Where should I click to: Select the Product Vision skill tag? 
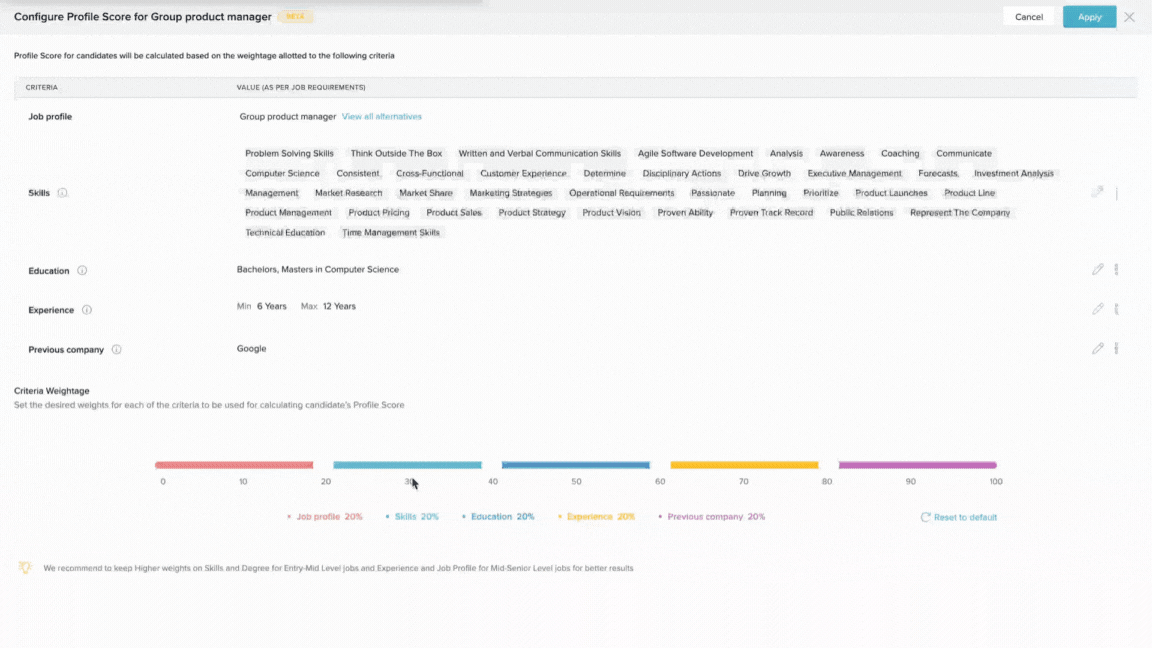[611, 212]
